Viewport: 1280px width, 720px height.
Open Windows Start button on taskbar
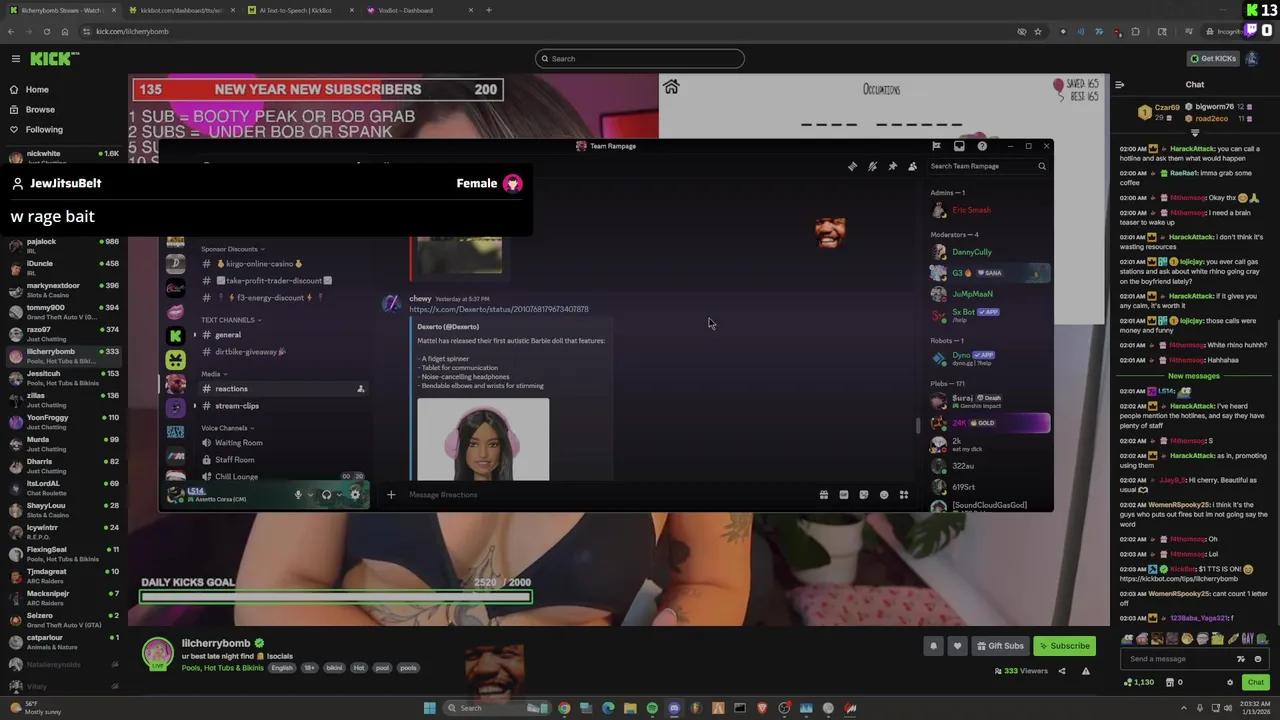tap(429, 708)
